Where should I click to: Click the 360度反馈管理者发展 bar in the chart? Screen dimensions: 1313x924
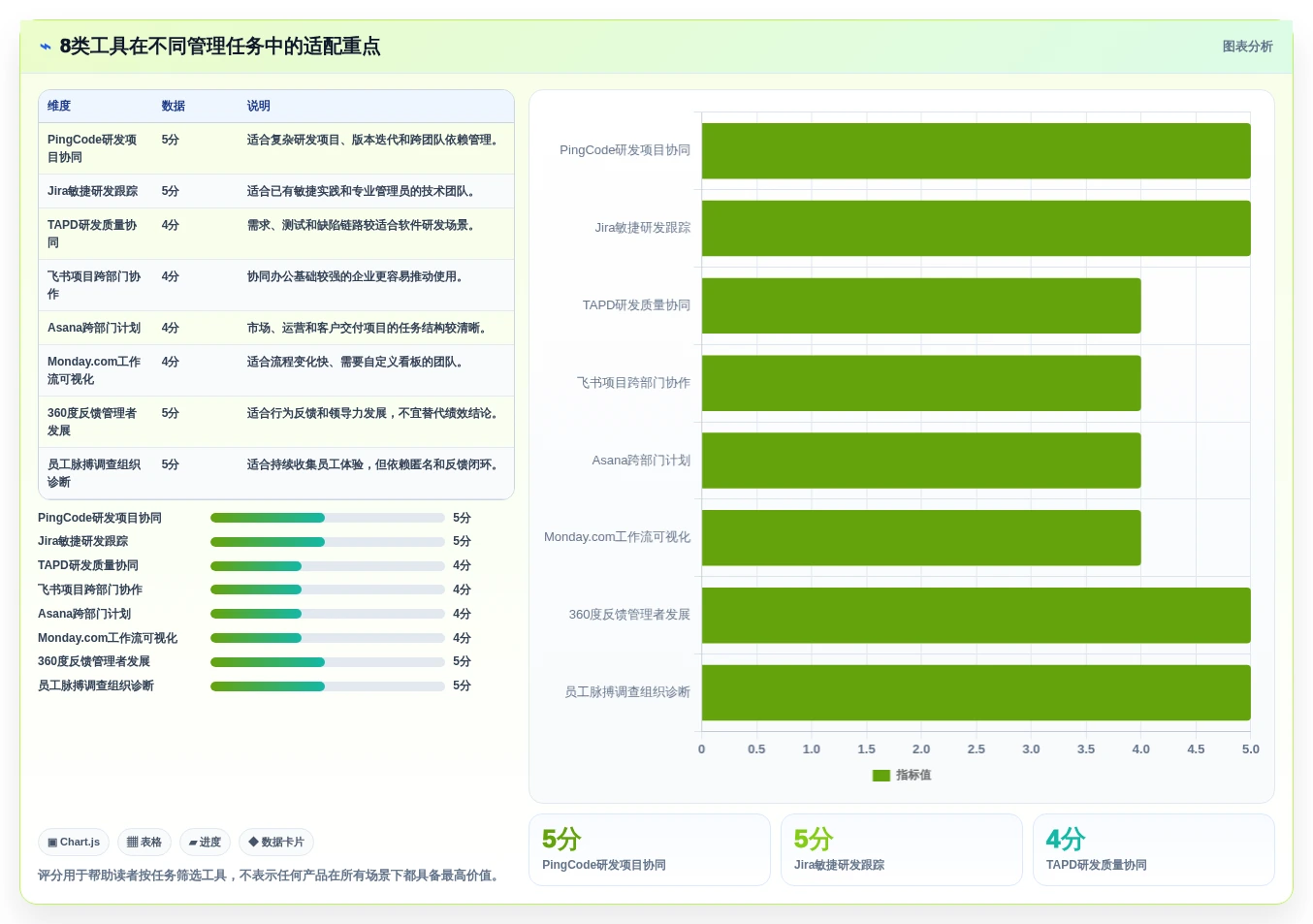pyautogui.click(x=977, y=615)
